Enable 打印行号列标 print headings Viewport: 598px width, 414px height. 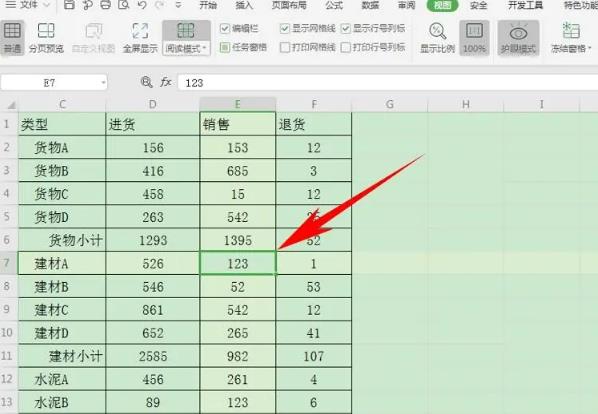pyautogui.click(x=346, y=48)
